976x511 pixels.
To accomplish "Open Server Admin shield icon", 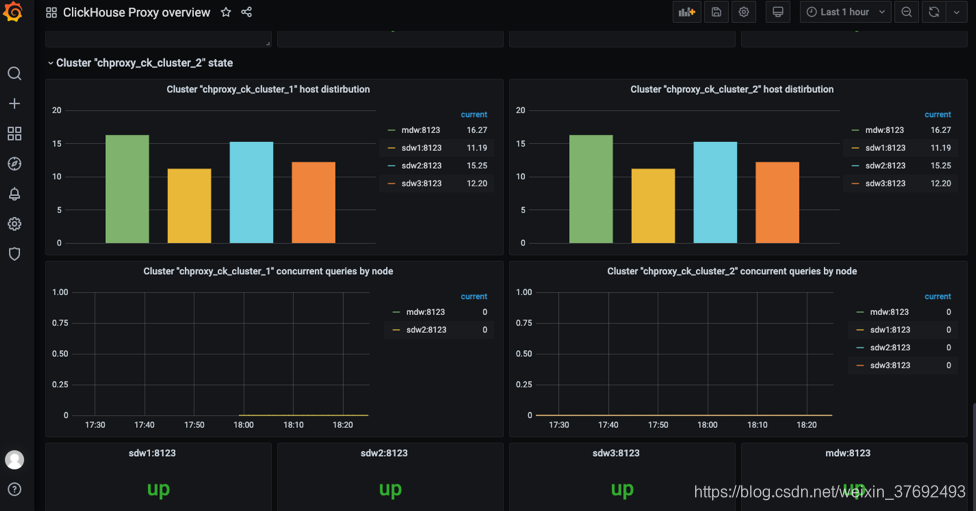I will coord(14,254).
